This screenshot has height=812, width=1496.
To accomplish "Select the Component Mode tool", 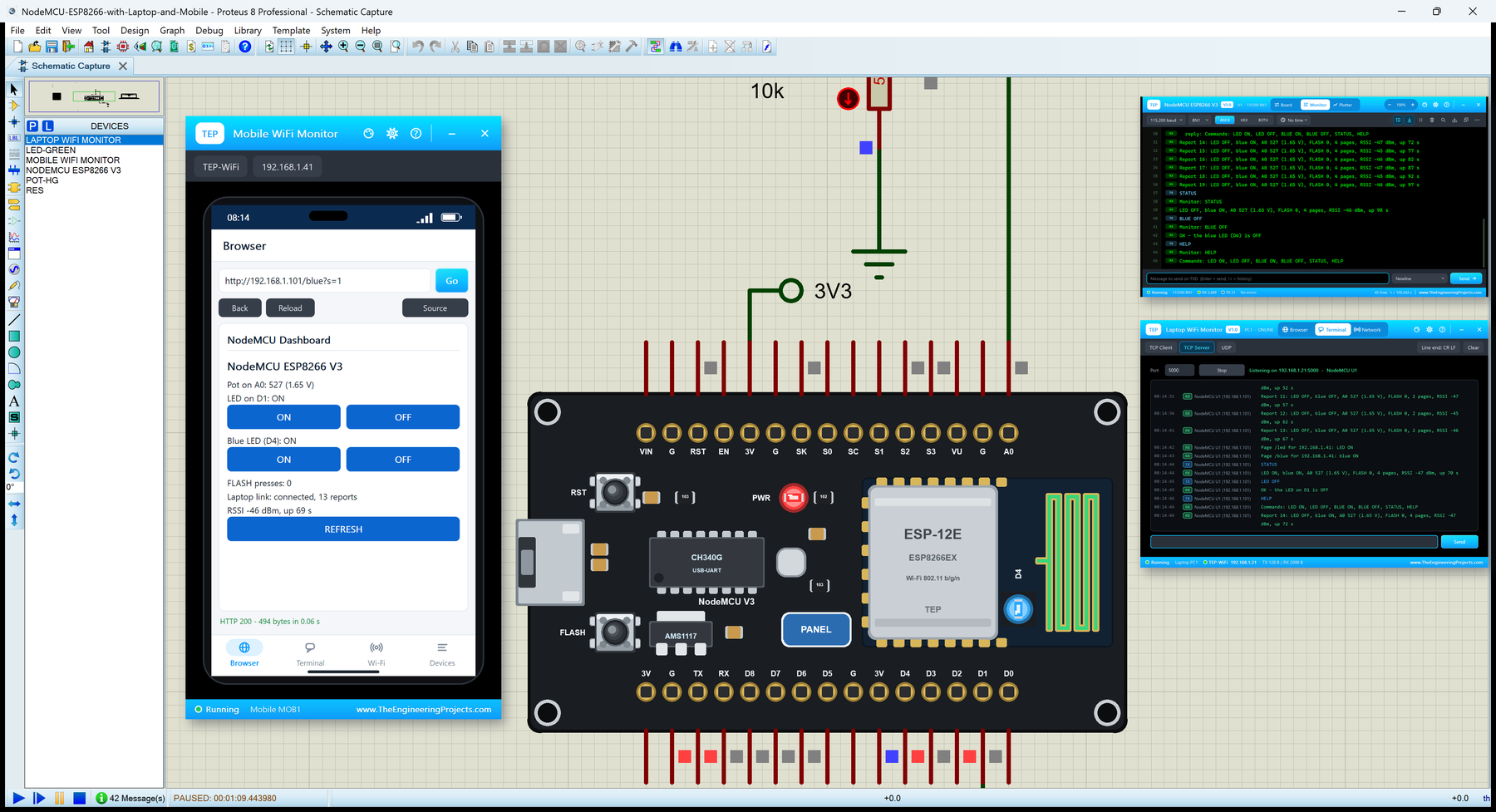I will 14,106.
